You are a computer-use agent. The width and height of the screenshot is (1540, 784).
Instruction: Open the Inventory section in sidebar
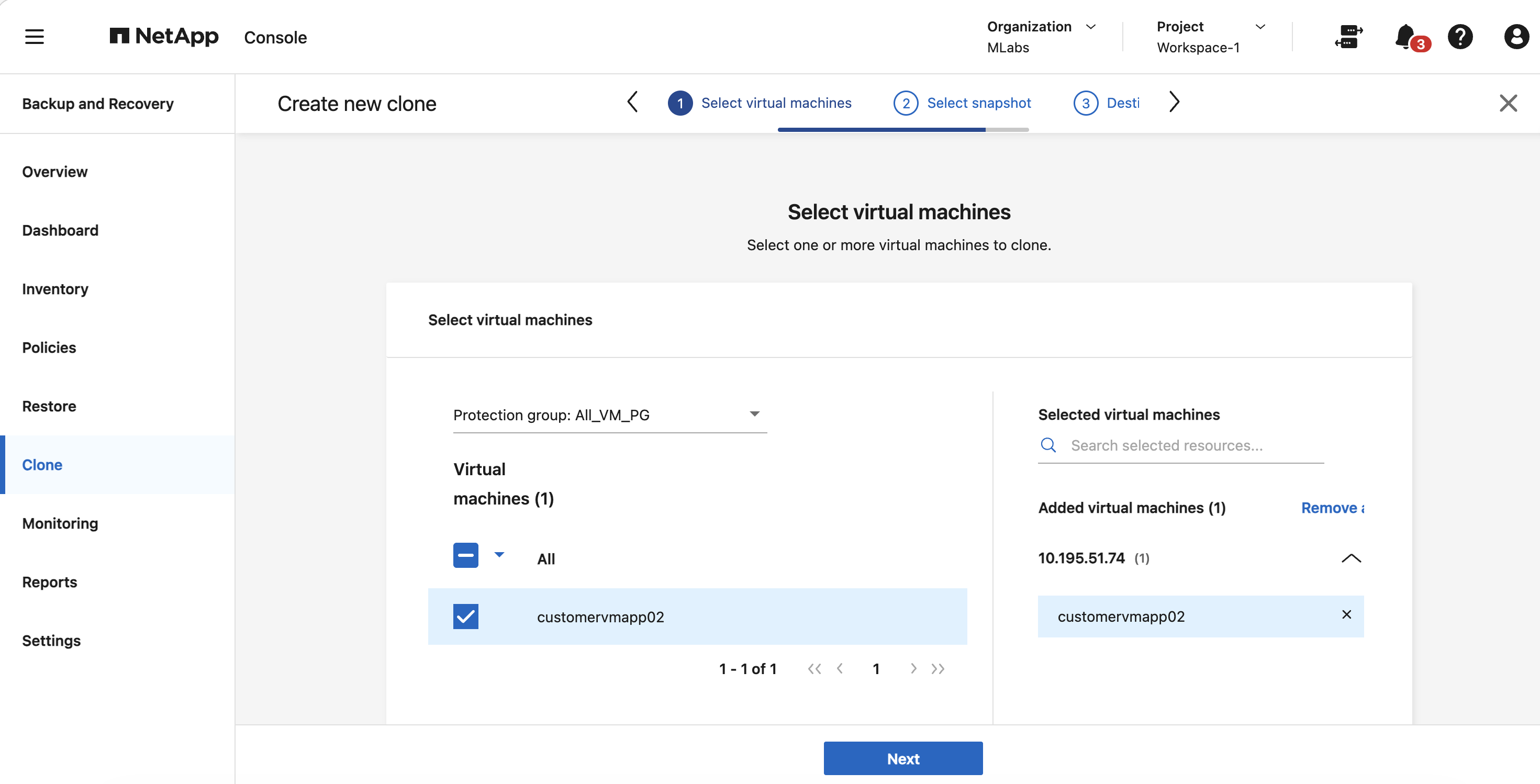55,289
